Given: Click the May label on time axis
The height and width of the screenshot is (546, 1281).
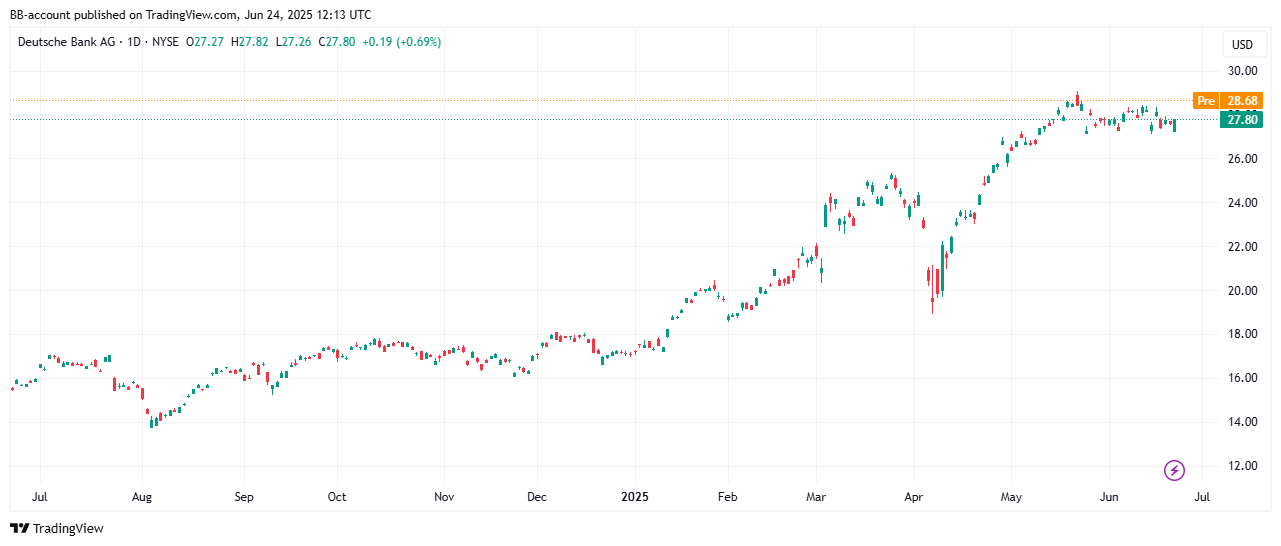Looking at the screenshot, I should pos(1011,497).
